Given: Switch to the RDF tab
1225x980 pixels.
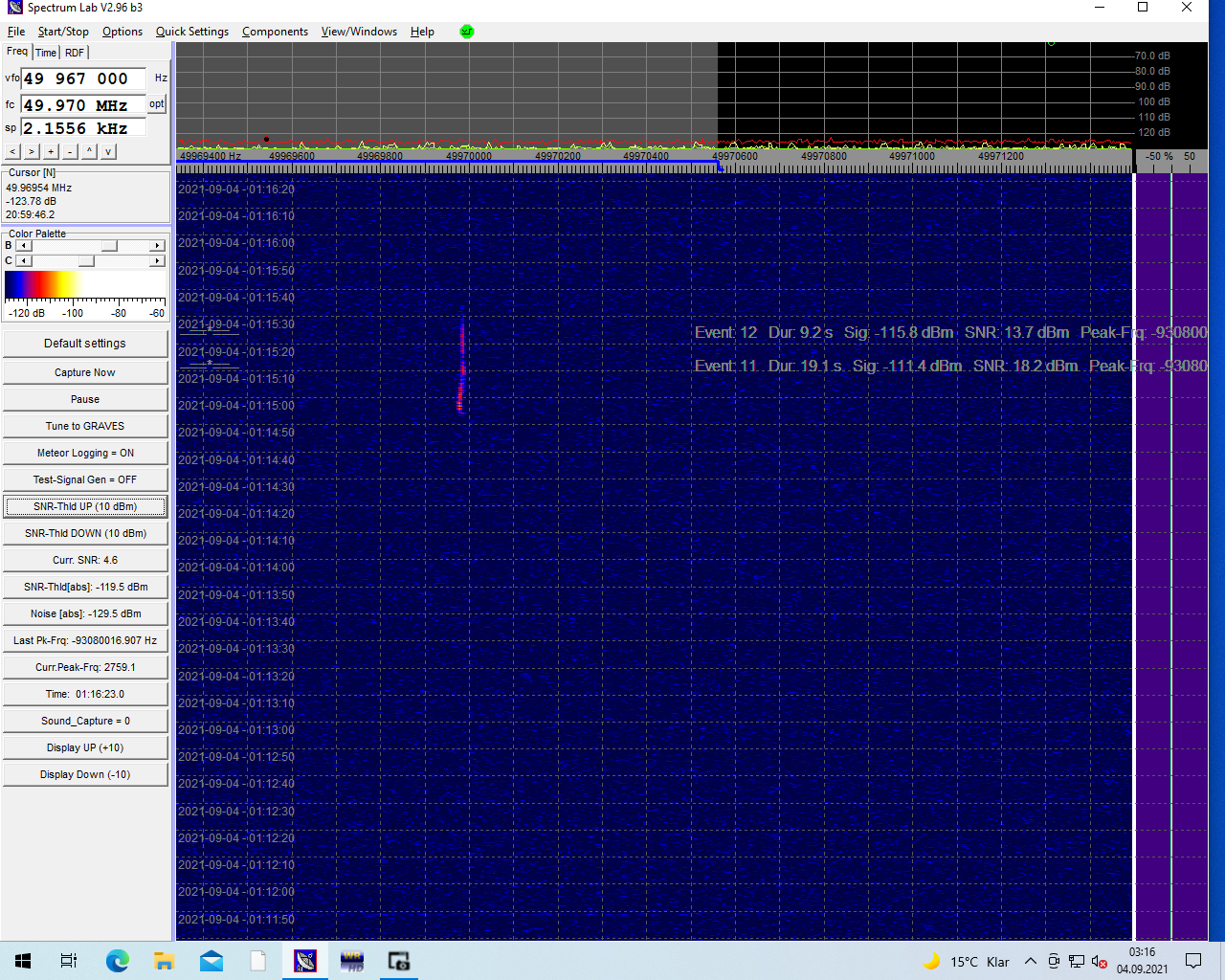Looking at the screenshot, I should click(x=75, y=53).
